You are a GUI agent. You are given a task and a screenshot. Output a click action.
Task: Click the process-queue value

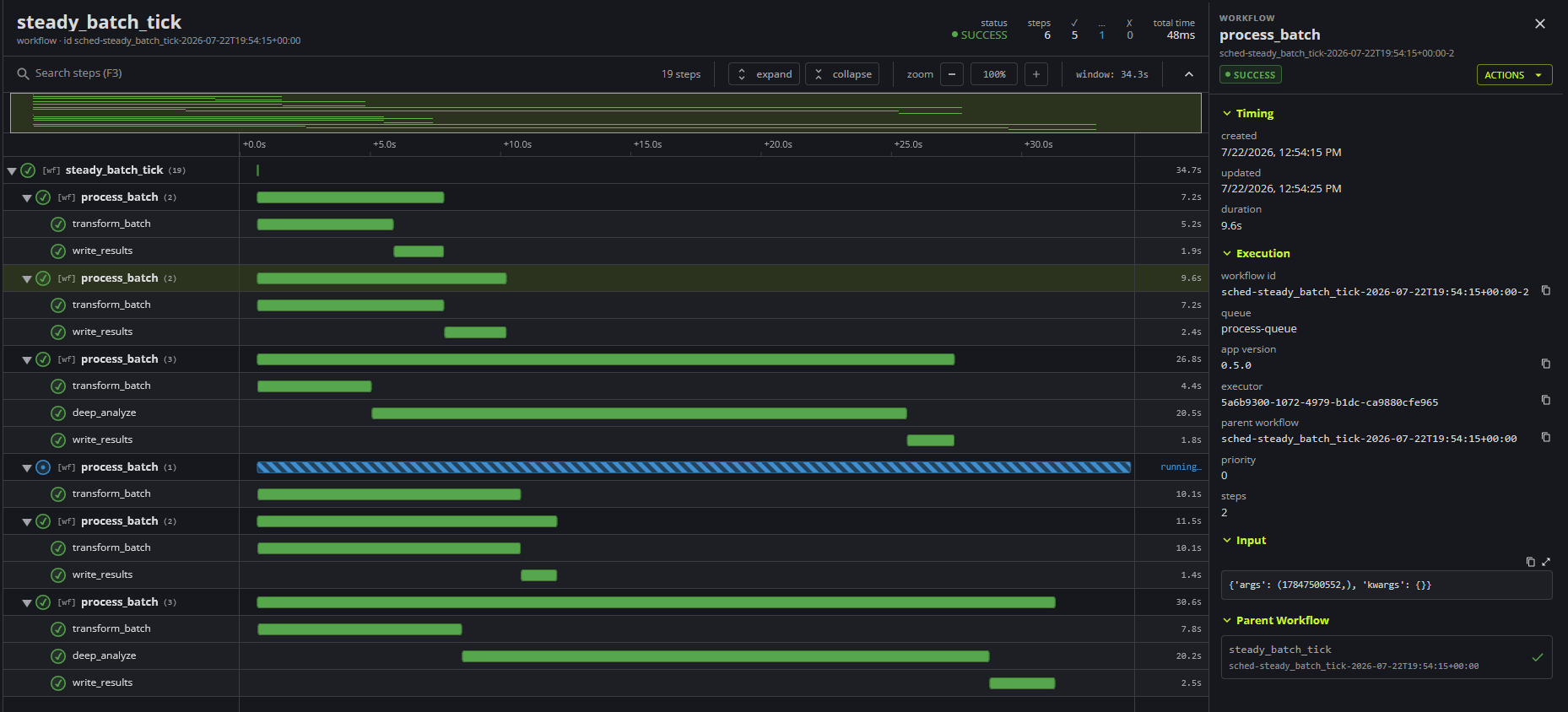(1258, 329)
